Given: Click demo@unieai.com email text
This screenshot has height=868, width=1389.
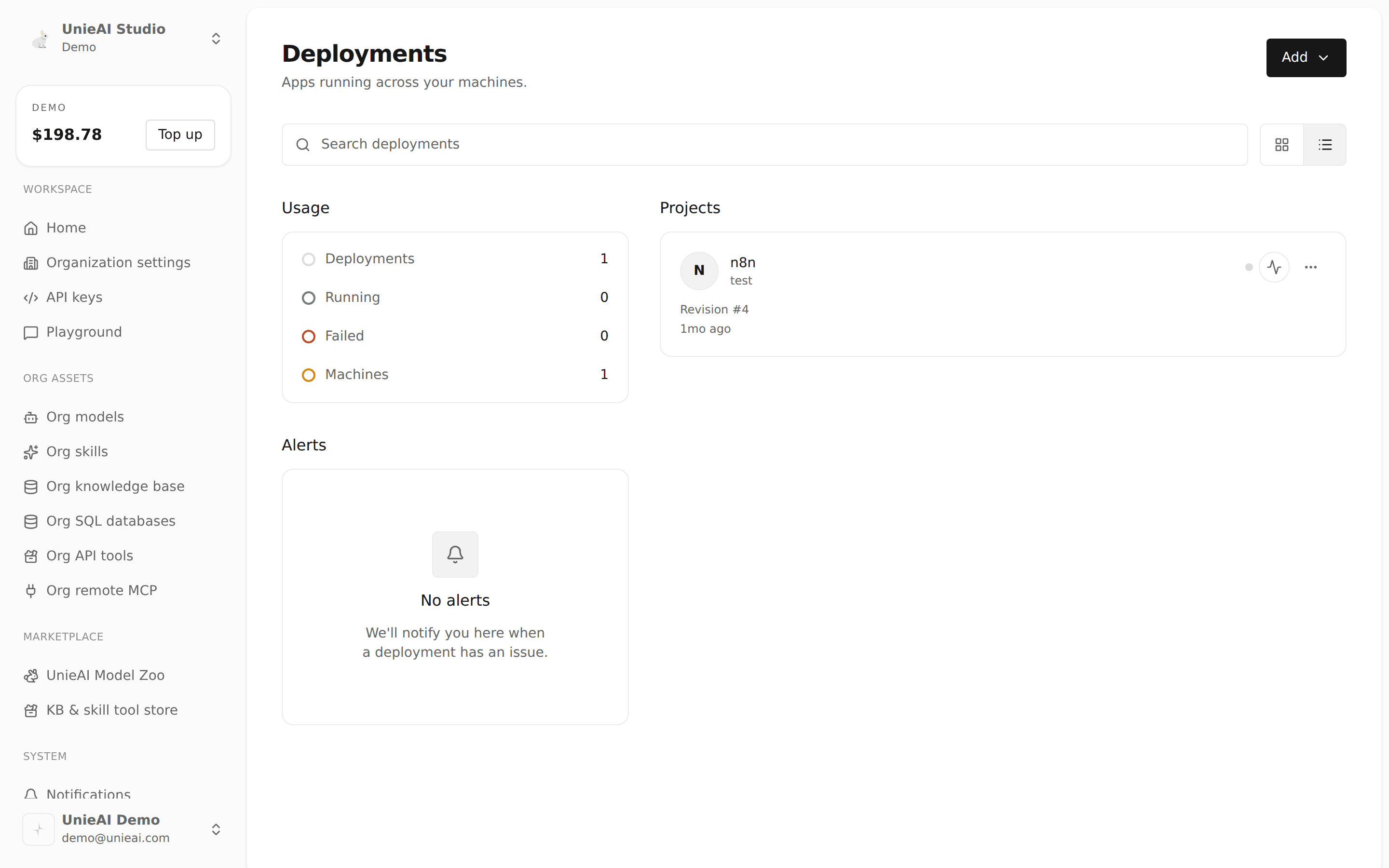Looking at the screenshot, I should tap(115, 838).
